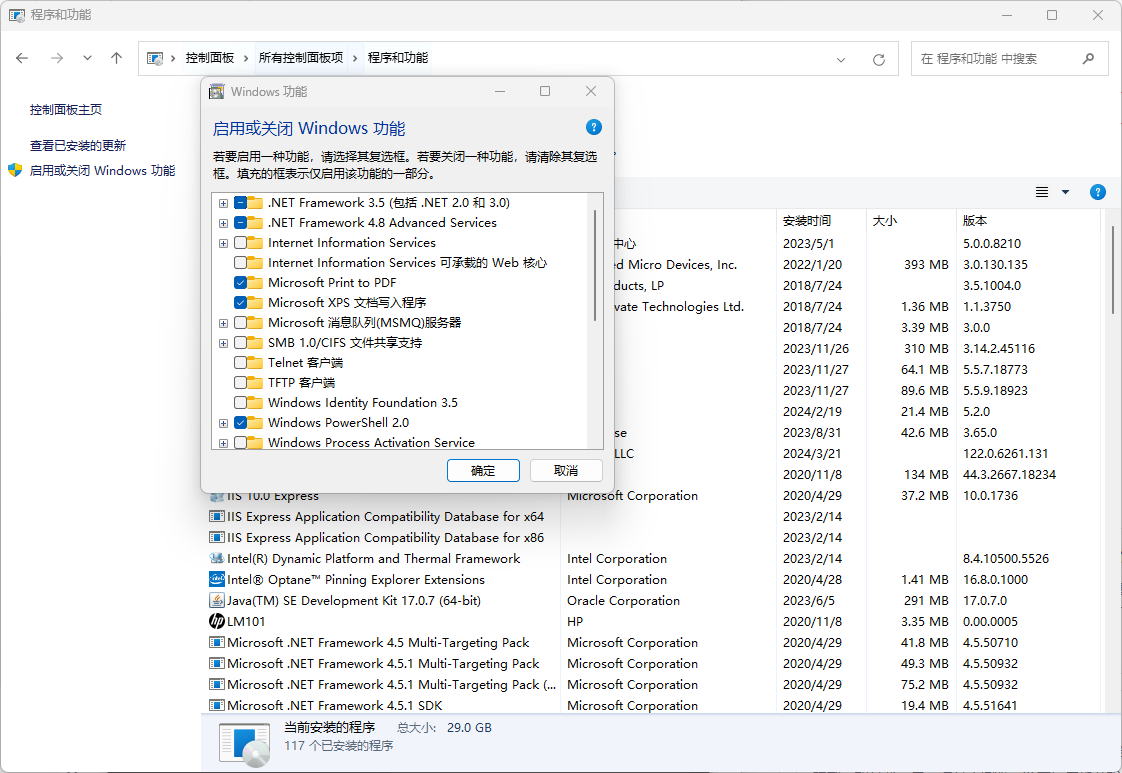The height and width of the screenshot is (773, 1122).
Task: Click the 程序和功能 window title icon
Action: 16,15
